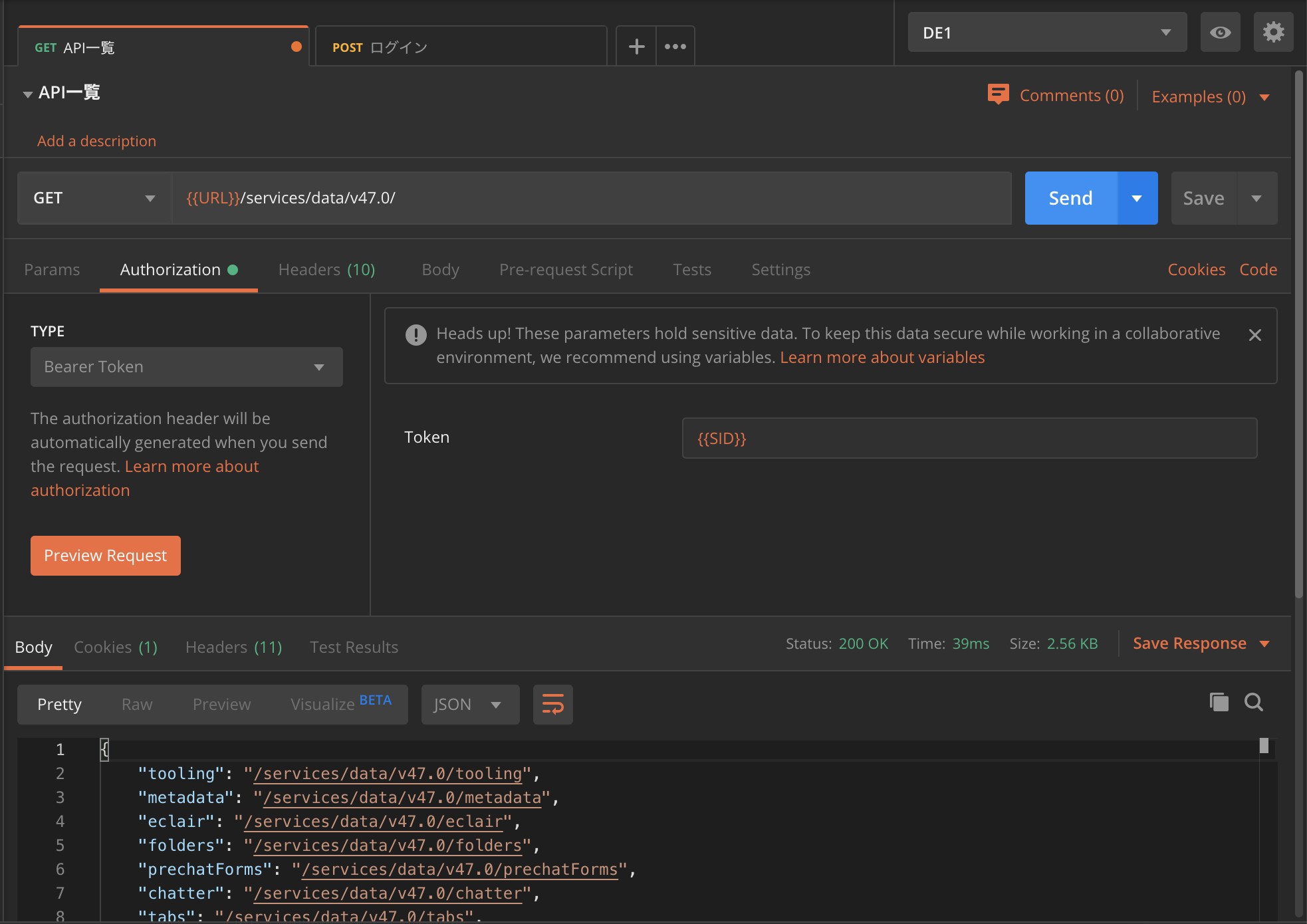This screenshot has width=1307, height=924.
Task: Dismiss the Heads up warning banner
Action: coord(1254,335)
